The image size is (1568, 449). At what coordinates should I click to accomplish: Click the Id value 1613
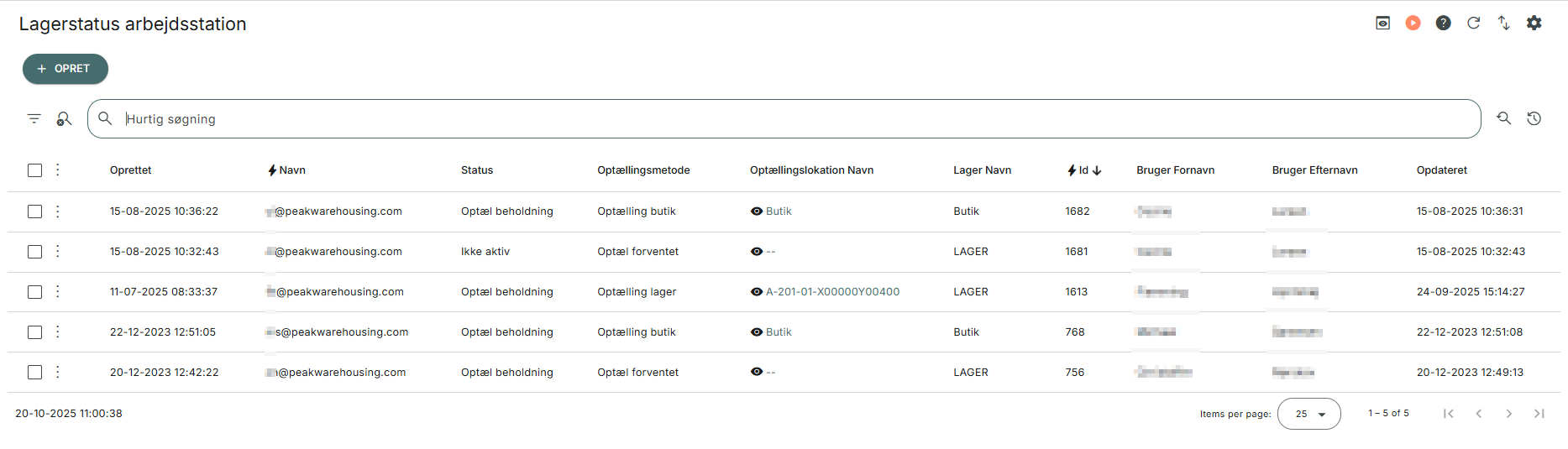point(1077,292)
